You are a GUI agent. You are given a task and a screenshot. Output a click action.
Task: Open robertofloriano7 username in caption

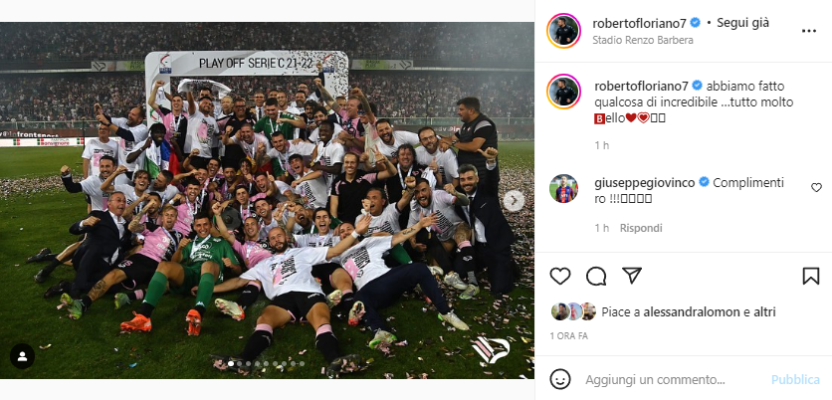click(x=640, y=86)
